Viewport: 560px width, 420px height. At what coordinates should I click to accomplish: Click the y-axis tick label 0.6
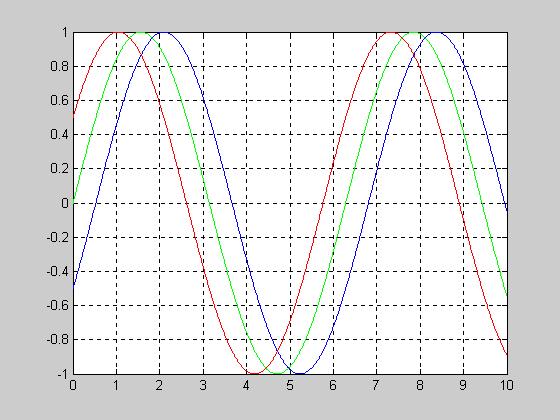click(x=60, y=100)
